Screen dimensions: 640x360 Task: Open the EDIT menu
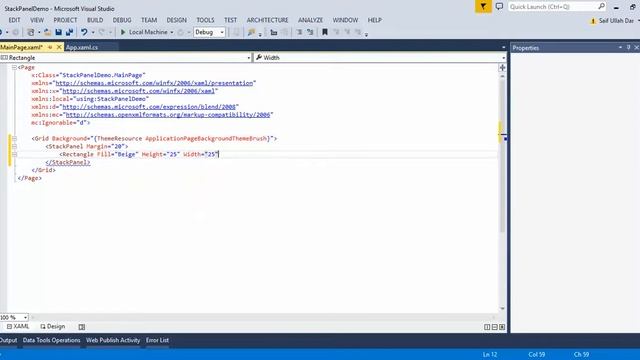[x=14, y=20]
